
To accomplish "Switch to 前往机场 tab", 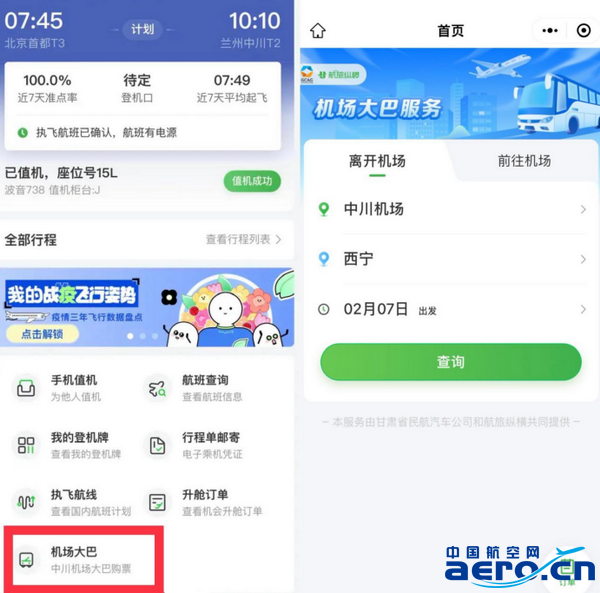I will tap(524, 161).
